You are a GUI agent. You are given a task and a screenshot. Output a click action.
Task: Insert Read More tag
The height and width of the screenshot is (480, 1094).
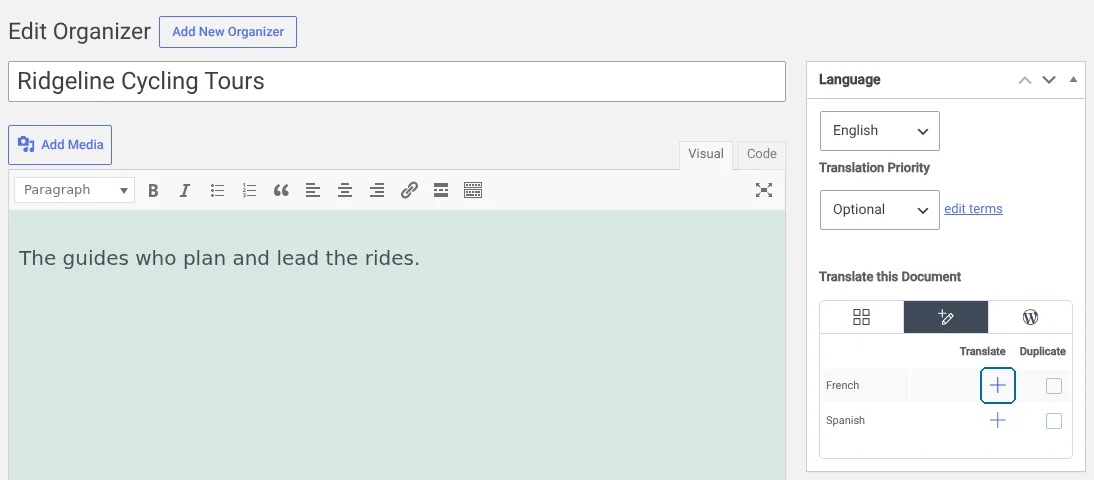pos(441,190)
